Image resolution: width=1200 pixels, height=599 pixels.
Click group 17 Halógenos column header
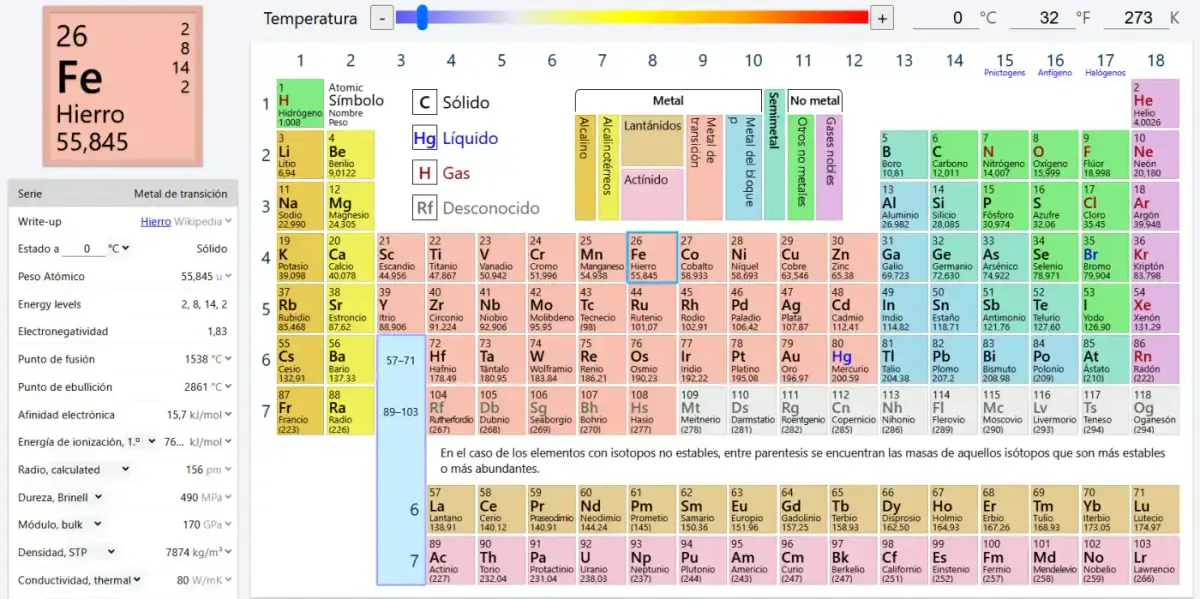click(1105, 64)
